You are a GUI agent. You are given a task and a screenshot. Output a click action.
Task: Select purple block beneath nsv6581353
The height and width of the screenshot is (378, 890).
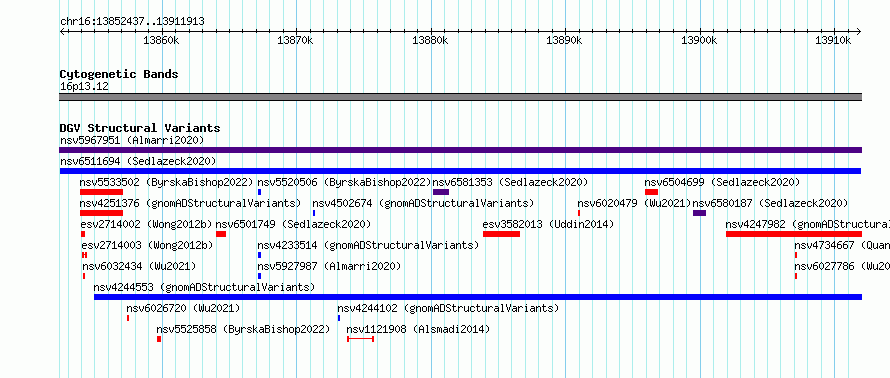coord(441,192)
